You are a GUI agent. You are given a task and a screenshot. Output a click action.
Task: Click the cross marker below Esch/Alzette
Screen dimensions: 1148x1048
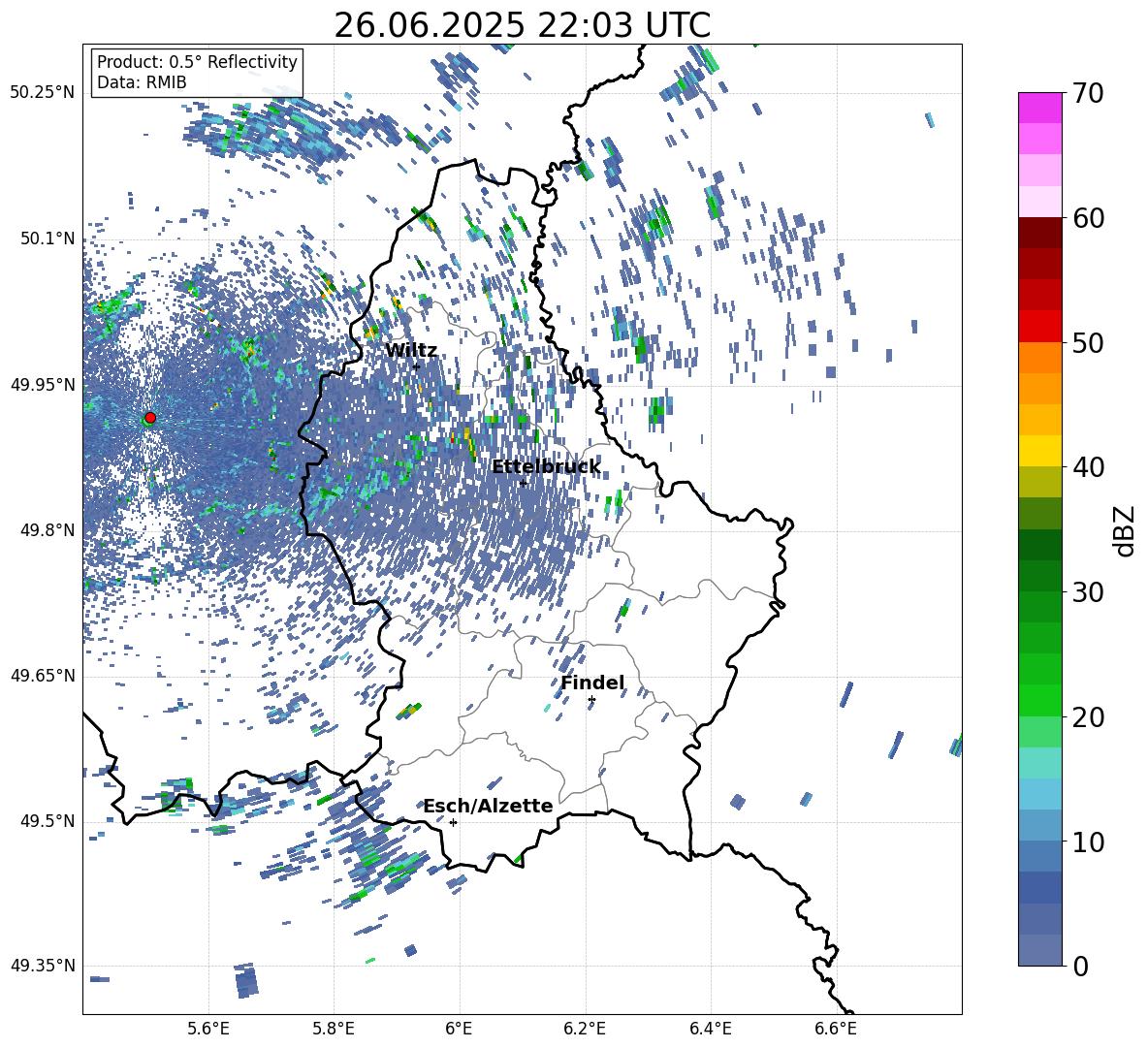coord(453,822)
